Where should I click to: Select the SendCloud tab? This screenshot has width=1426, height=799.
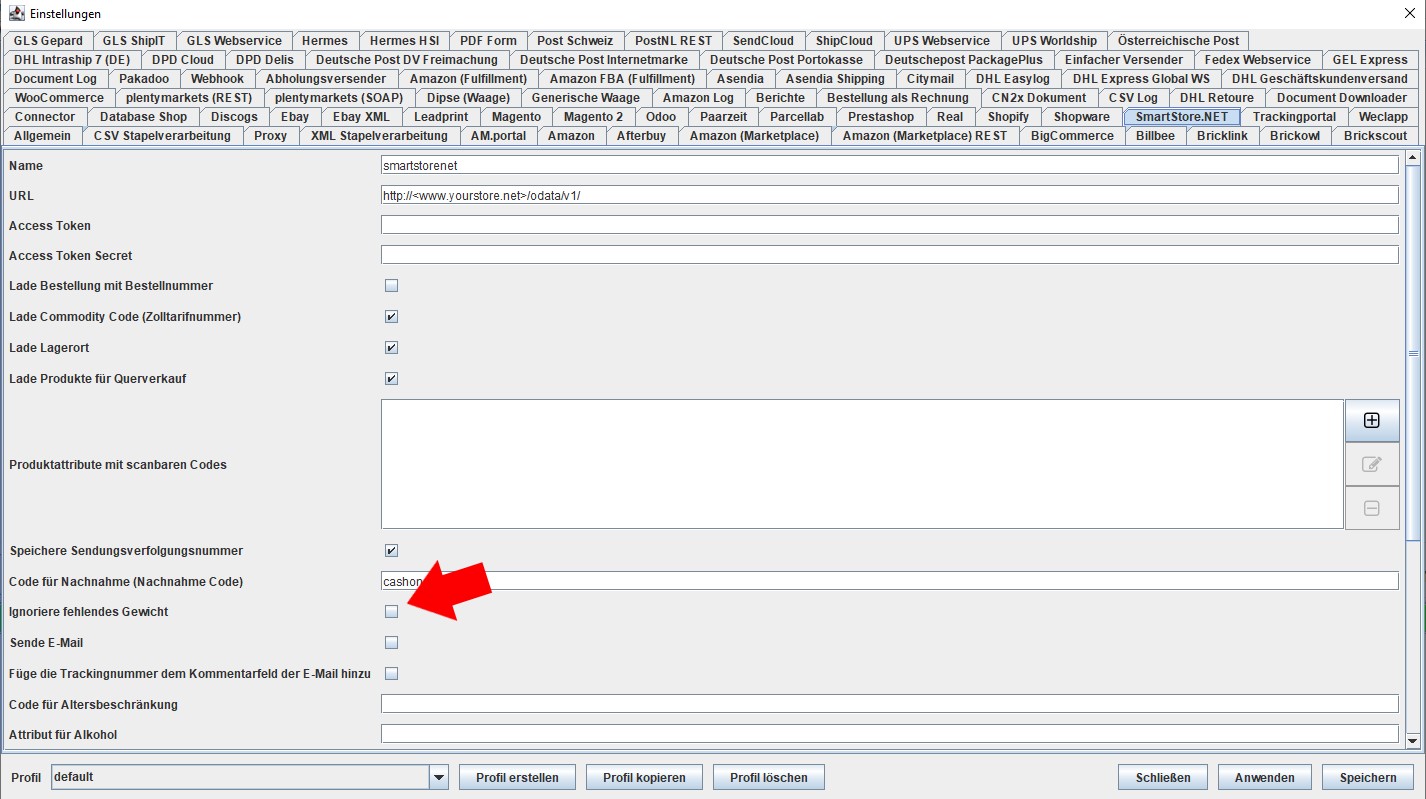click(763, 41)
